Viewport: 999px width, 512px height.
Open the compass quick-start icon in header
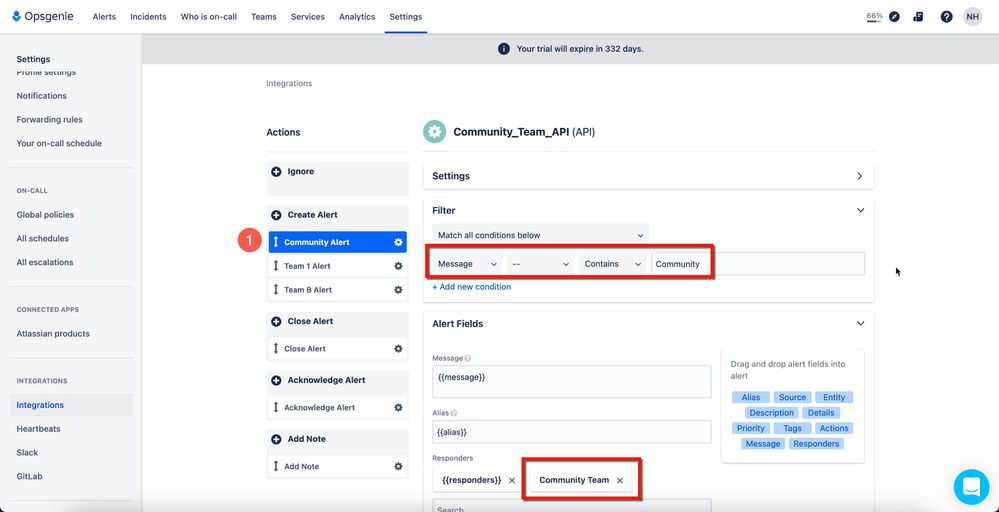coord(895,17)
